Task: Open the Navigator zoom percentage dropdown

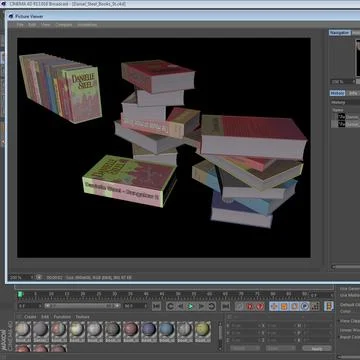Action: coord(343,82)
